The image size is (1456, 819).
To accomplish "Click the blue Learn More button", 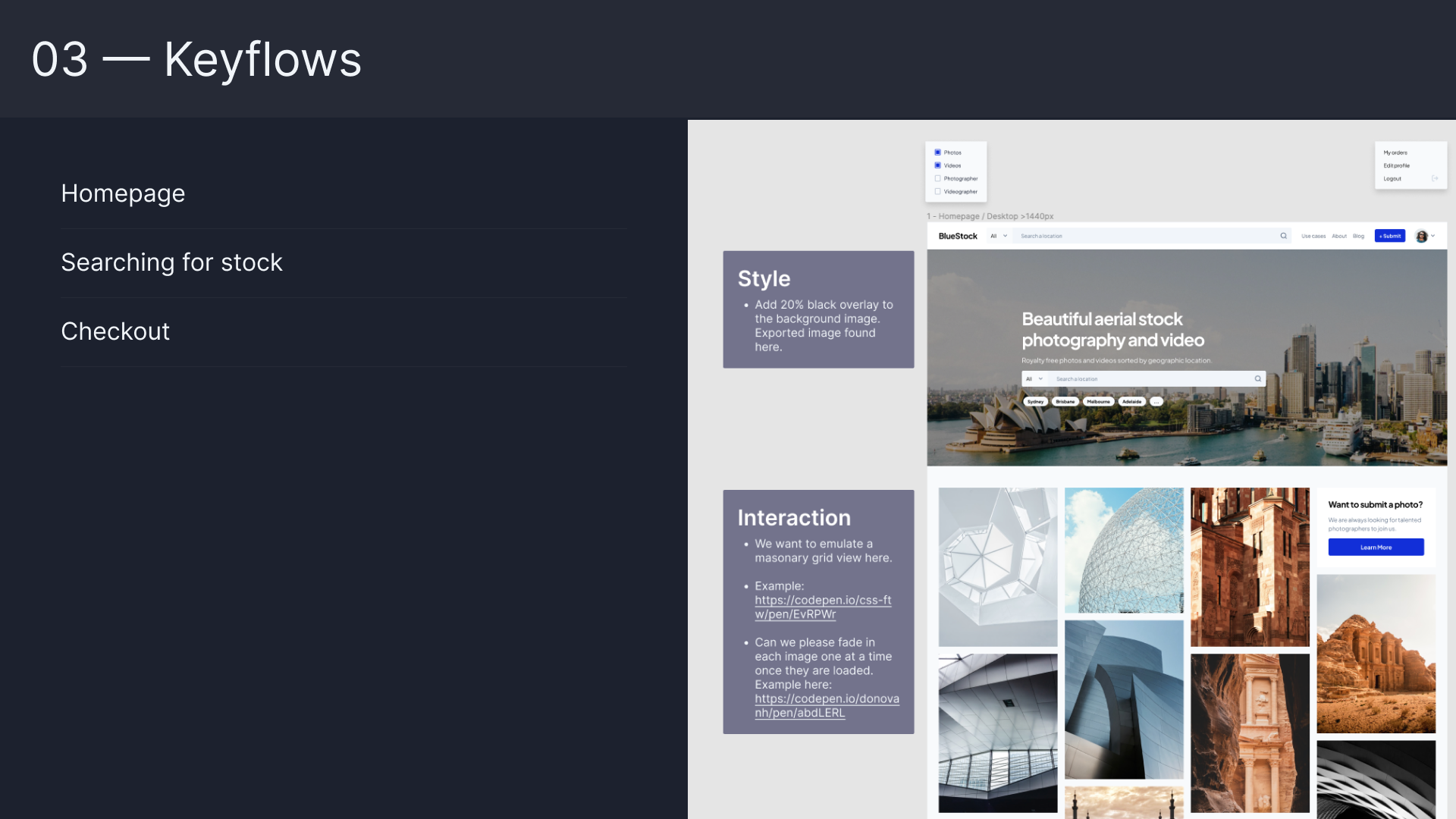I will [x=1376, y=548].
